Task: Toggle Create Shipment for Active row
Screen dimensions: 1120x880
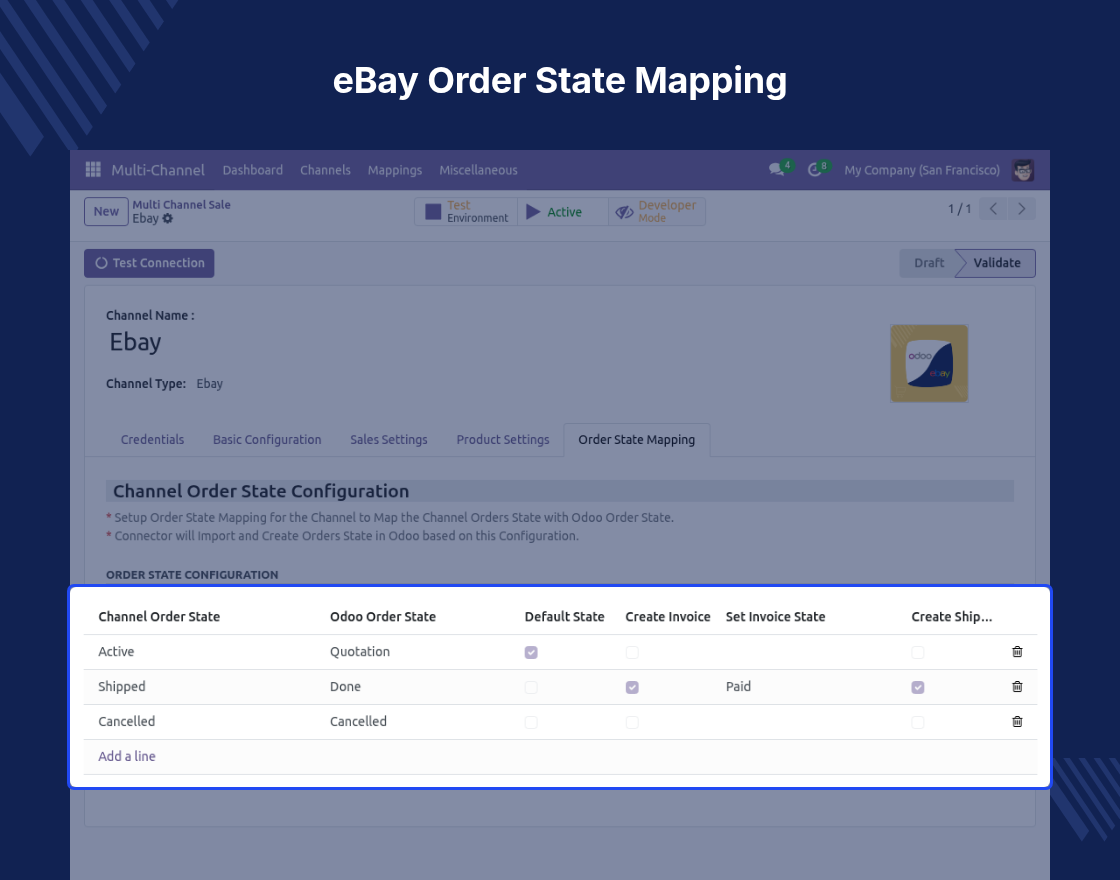Action: pos(918,652)
